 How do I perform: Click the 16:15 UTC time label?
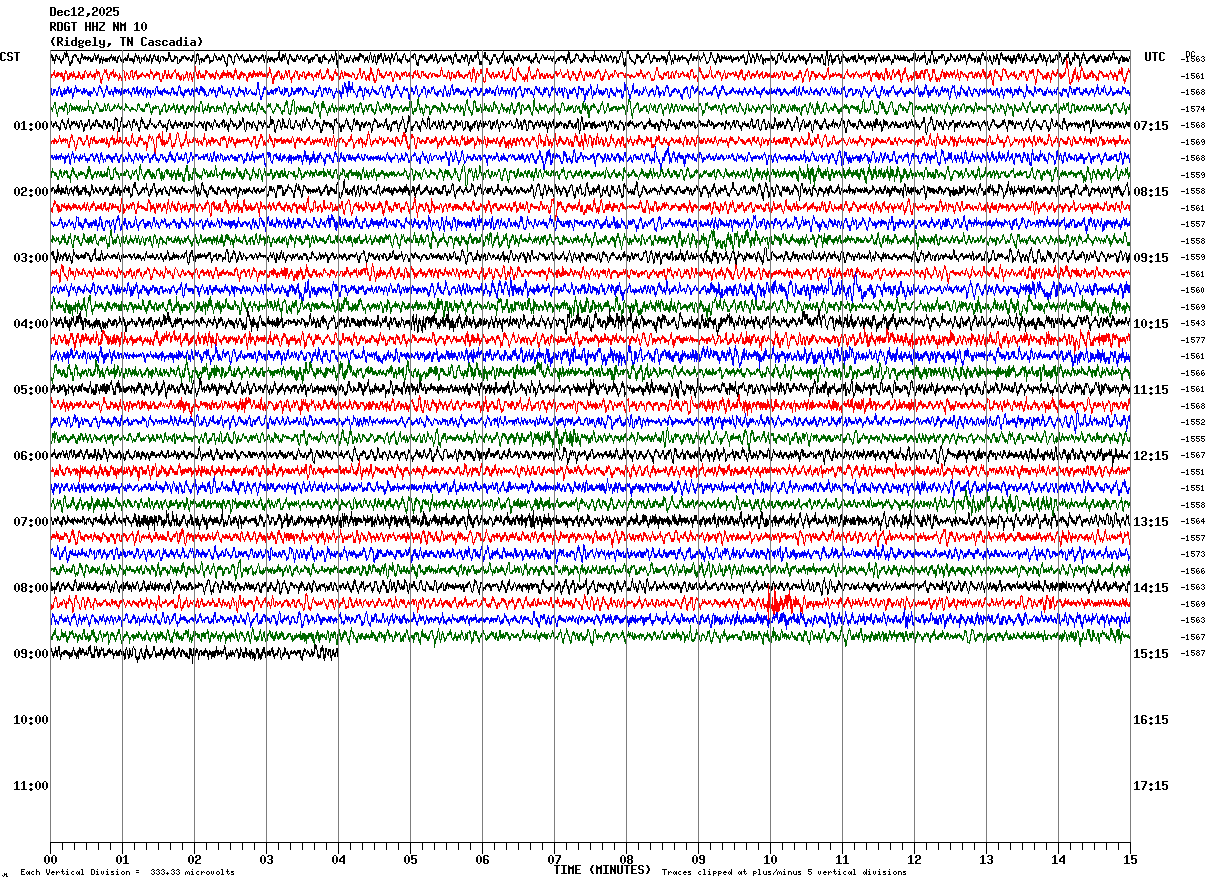coord(1151,720)
